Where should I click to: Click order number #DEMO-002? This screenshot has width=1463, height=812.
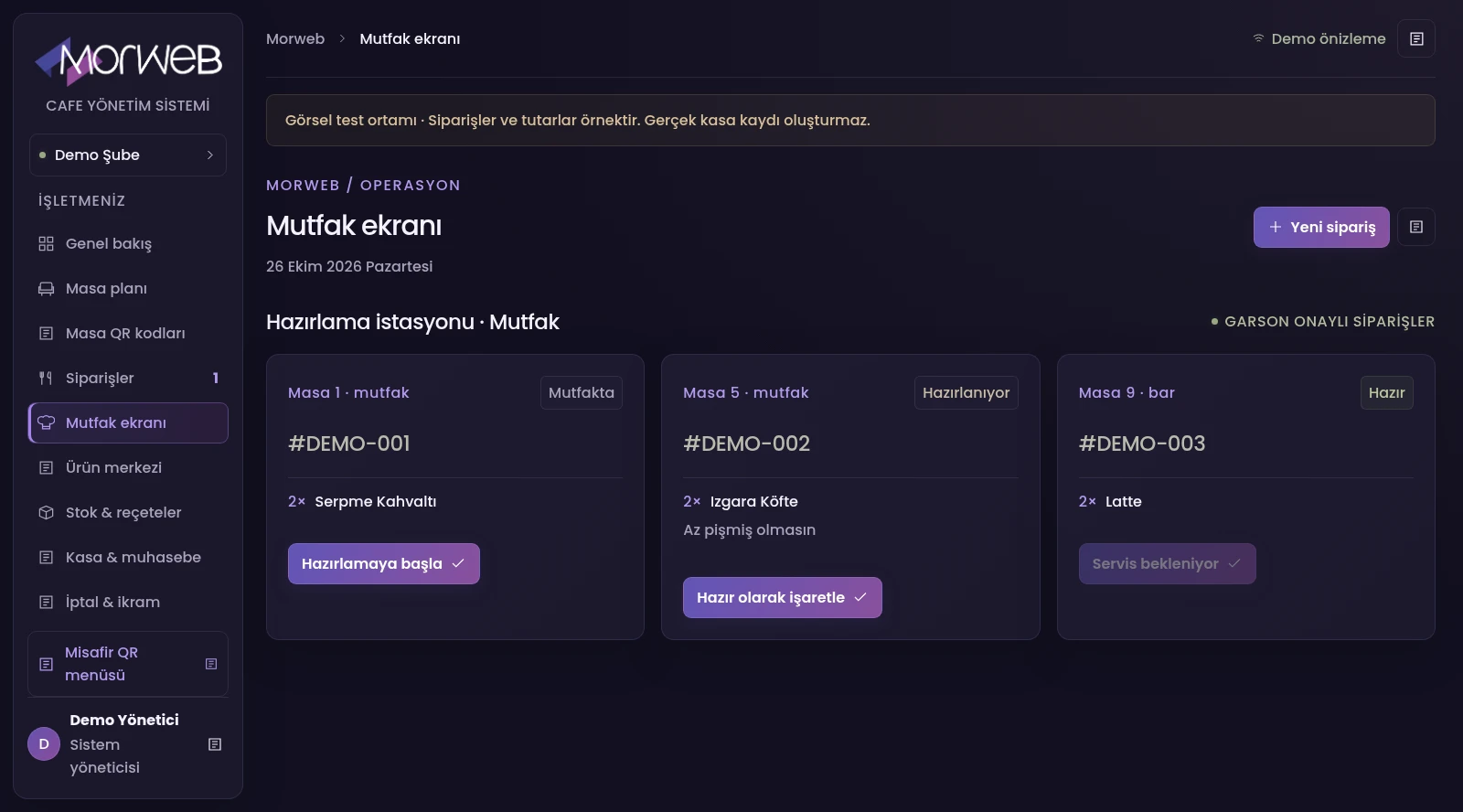(x=747, y=443)
